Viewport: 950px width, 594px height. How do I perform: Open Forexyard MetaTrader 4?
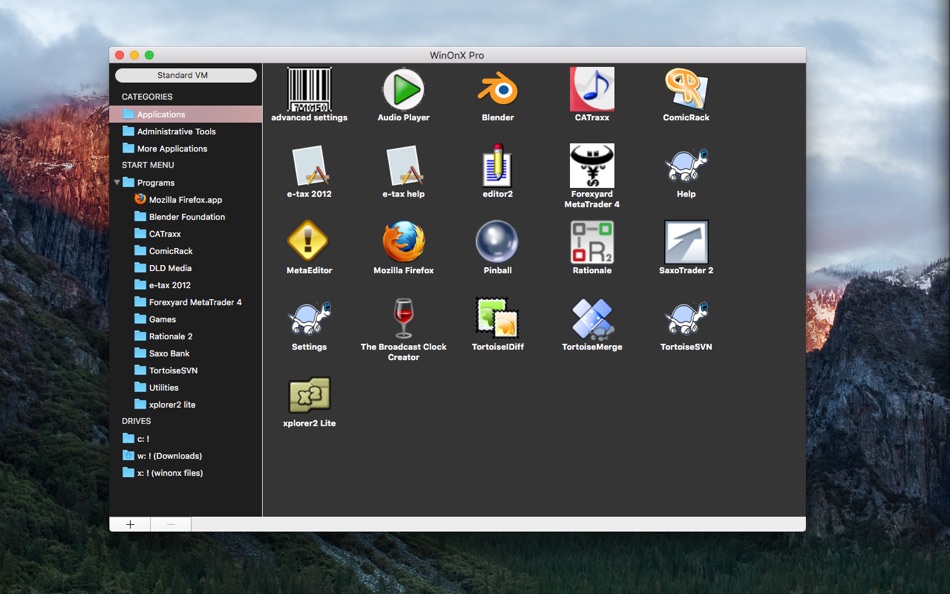click(591, 164)
